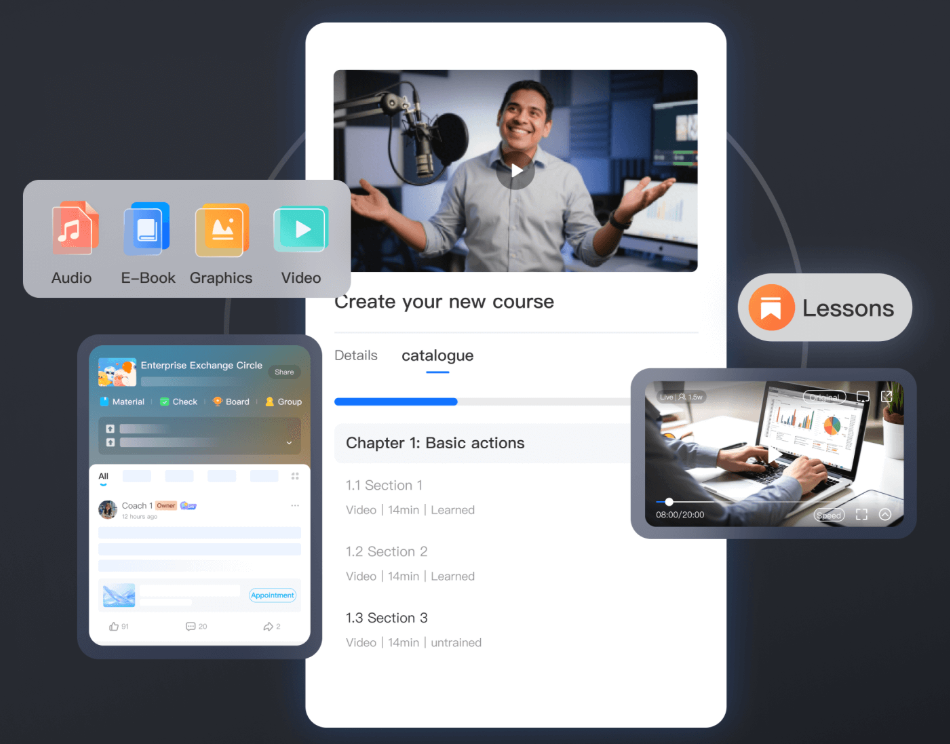Like the Coach 1 post
The width and height of the screenshot is (950, 744).
[113, 626]
